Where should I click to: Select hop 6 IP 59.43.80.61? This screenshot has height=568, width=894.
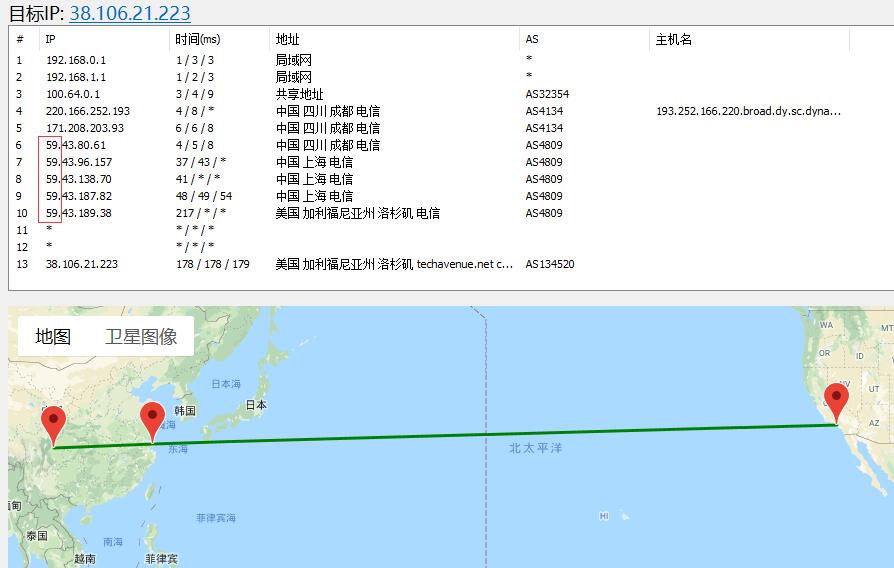coord(76,145)
